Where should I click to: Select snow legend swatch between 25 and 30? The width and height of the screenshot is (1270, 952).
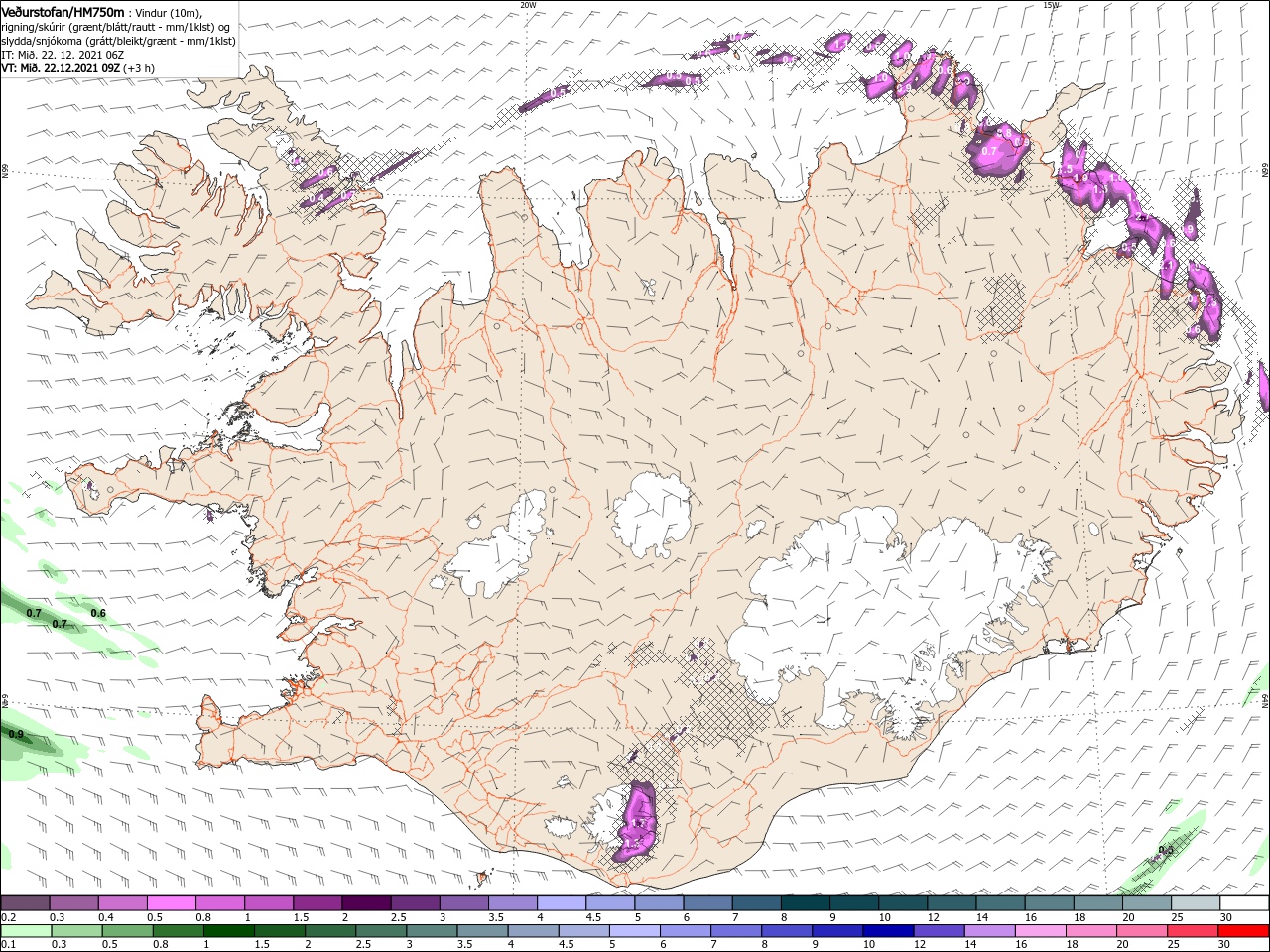point(1196,902)
